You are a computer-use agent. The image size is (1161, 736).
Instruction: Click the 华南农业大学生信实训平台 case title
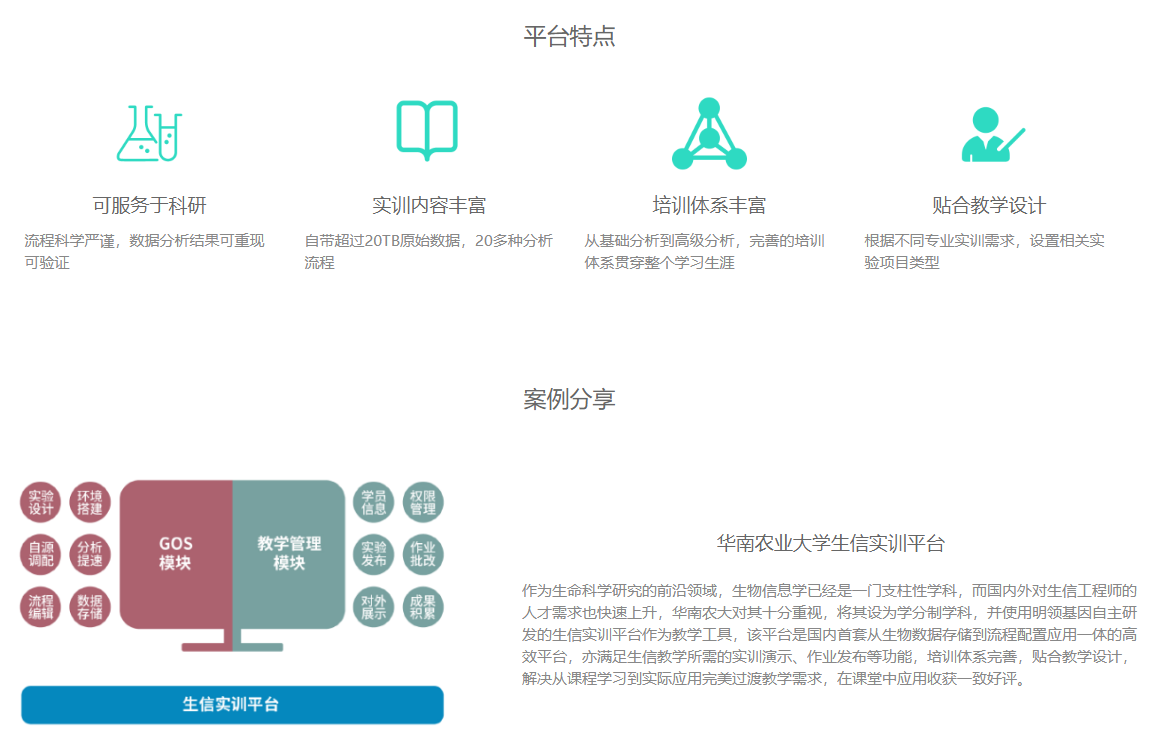831,543
